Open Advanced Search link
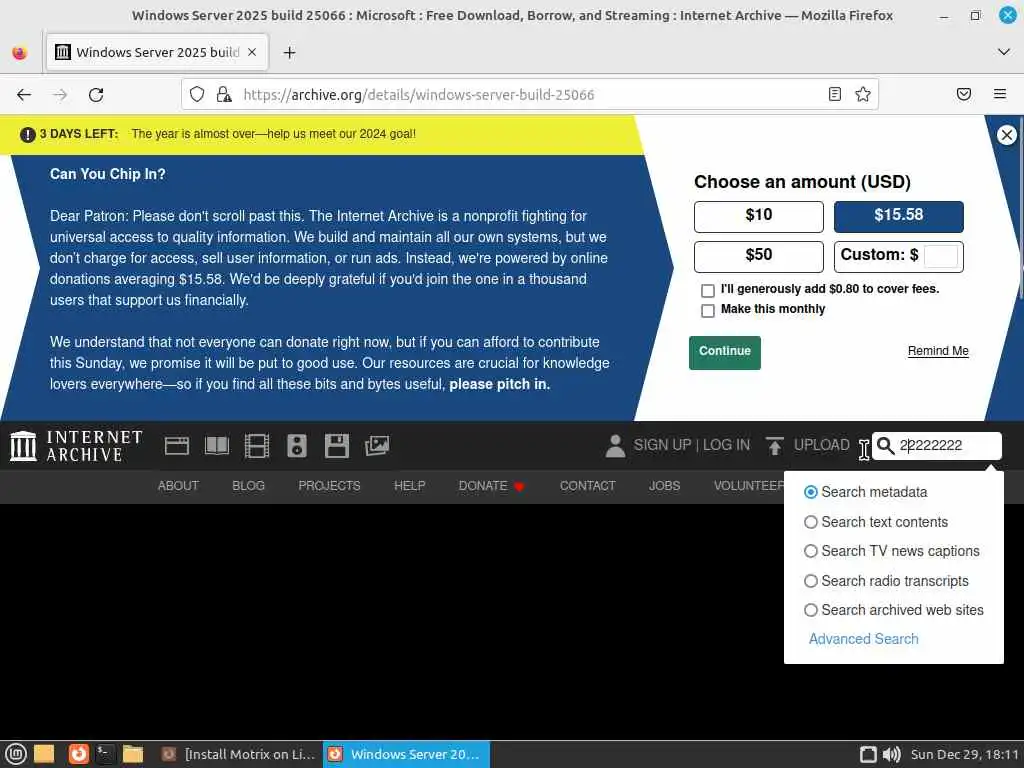1024x768 pixels. pyautogui.click(x=863, y=639)
